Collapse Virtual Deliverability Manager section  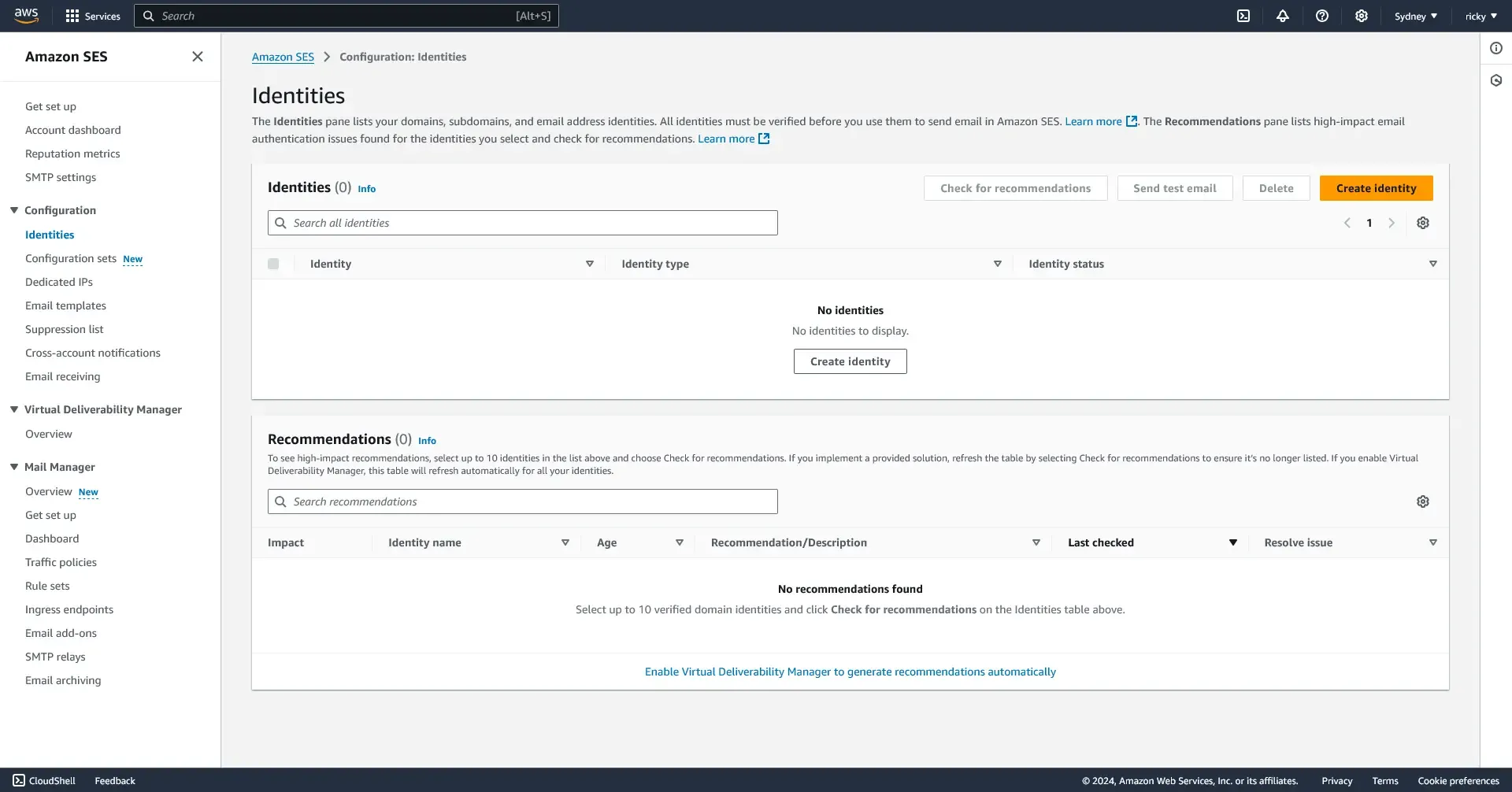(x=14, y=409)
